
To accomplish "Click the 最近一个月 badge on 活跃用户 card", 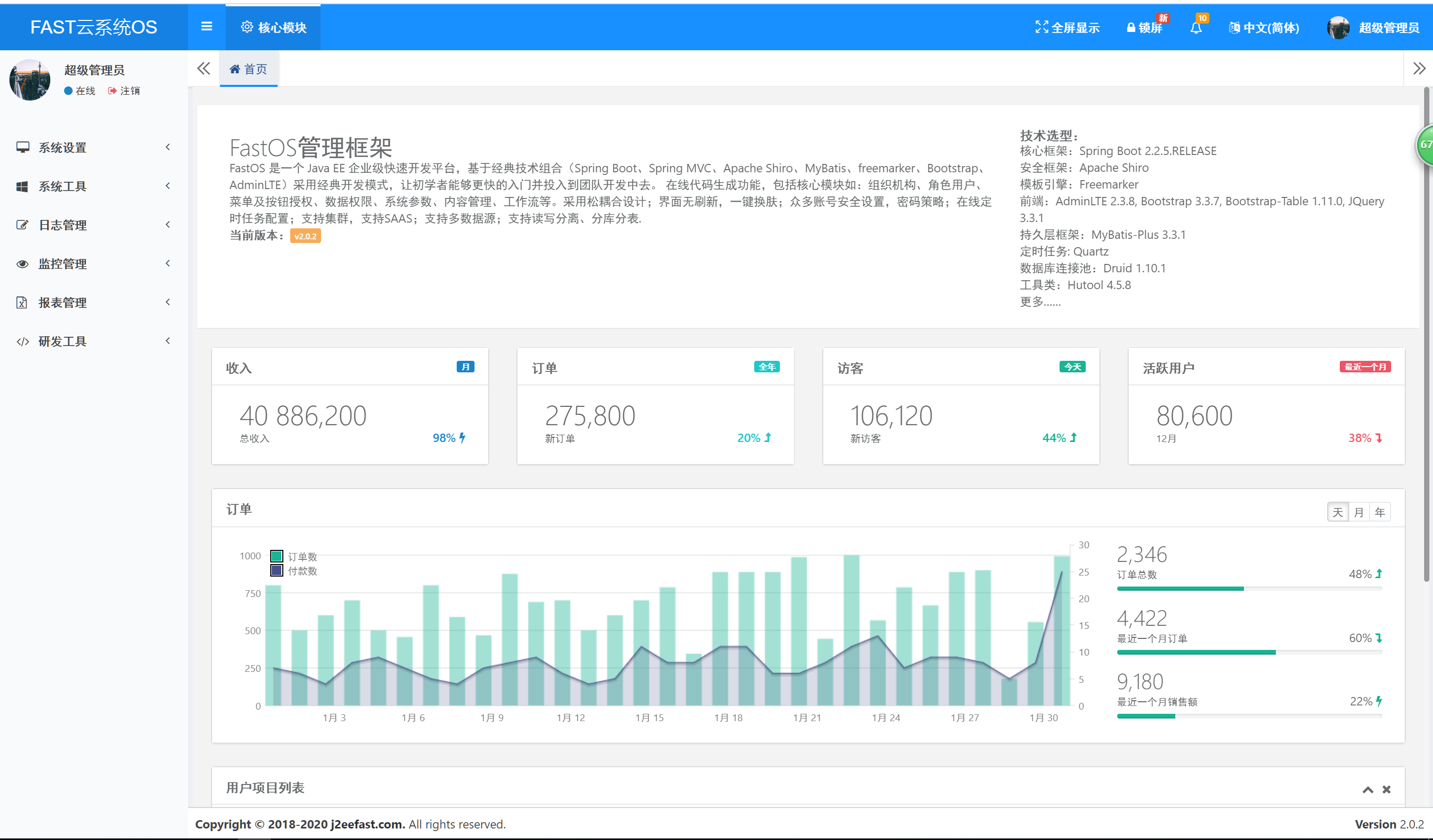I will pyautogui.click(x=1365, y=367).
